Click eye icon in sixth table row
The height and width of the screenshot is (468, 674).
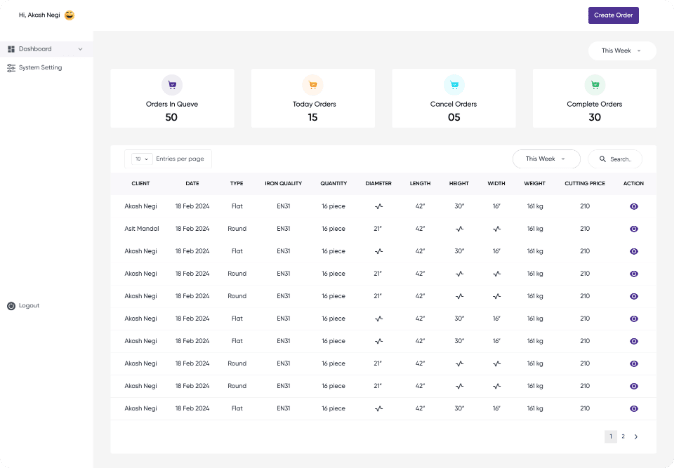[634, 319]
